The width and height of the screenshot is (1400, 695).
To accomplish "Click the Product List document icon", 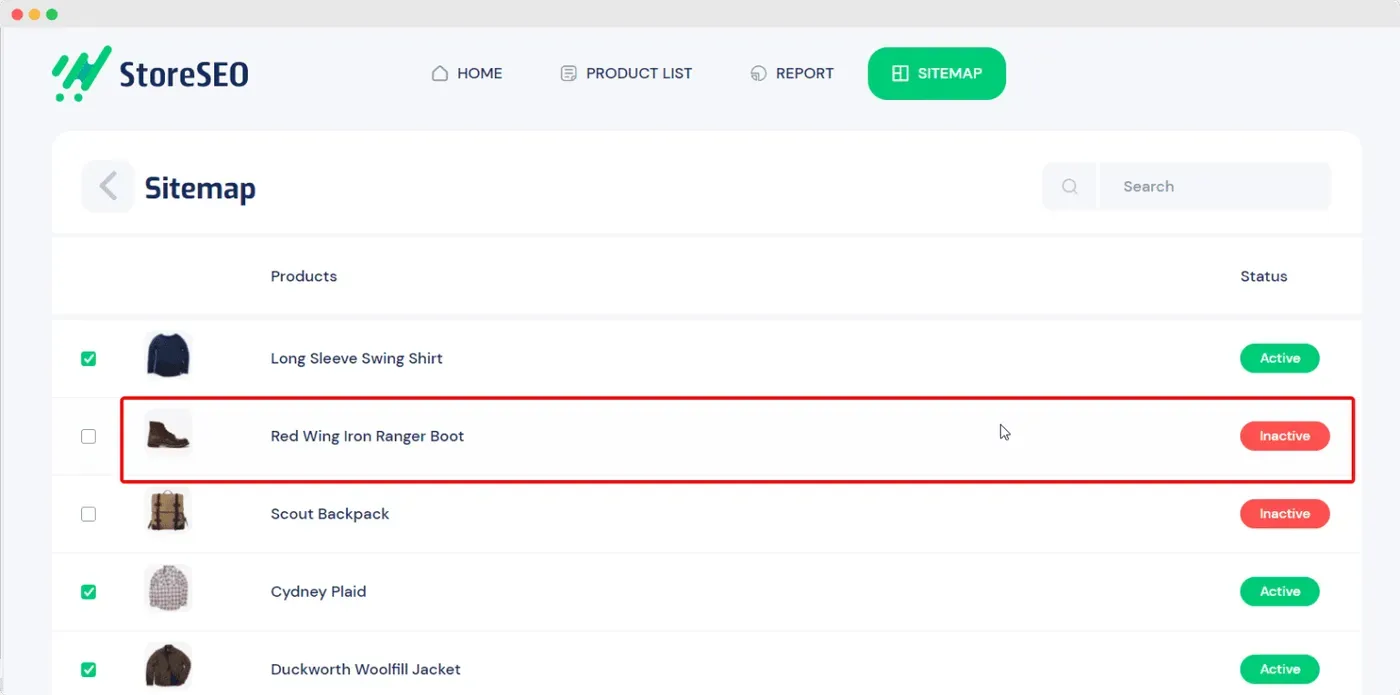I will 568,73.
